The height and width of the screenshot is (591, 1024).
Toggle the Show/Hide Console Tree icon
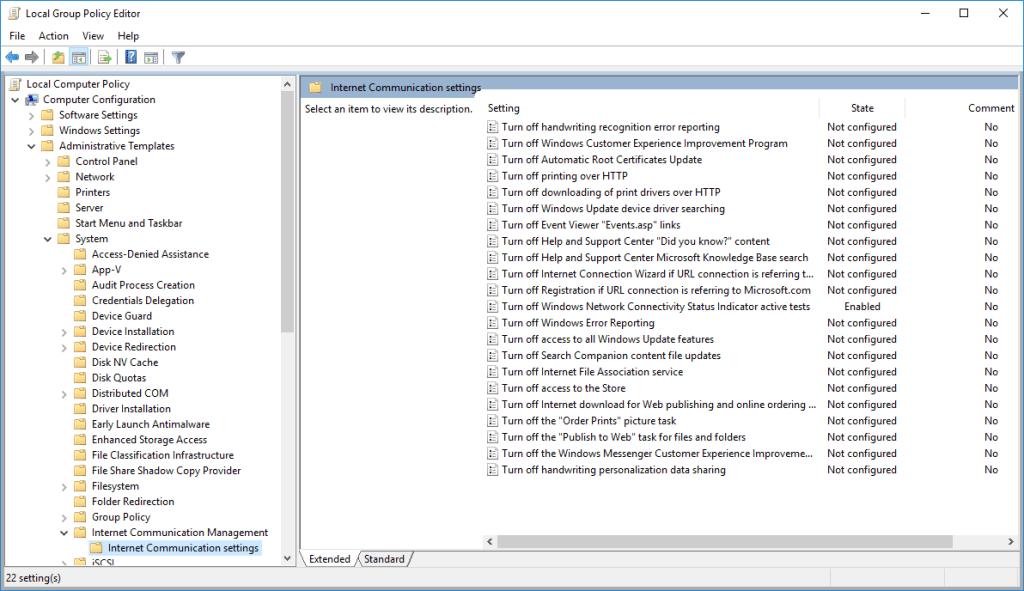78,57
